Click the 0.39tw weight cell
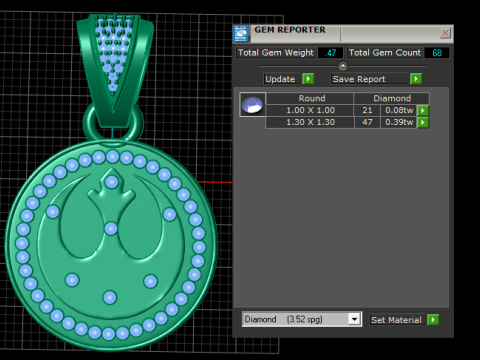This screenshot has height=360, width=480. pyautogui.click(x=399, y=122)
